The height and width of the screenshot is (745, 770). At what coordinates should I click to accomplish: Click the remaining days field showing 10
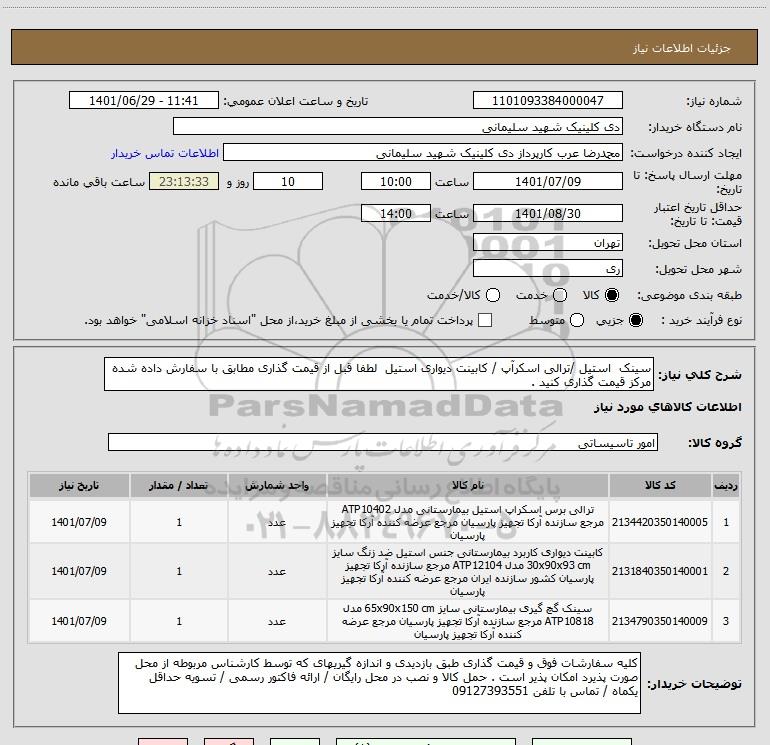pos(288,181)
